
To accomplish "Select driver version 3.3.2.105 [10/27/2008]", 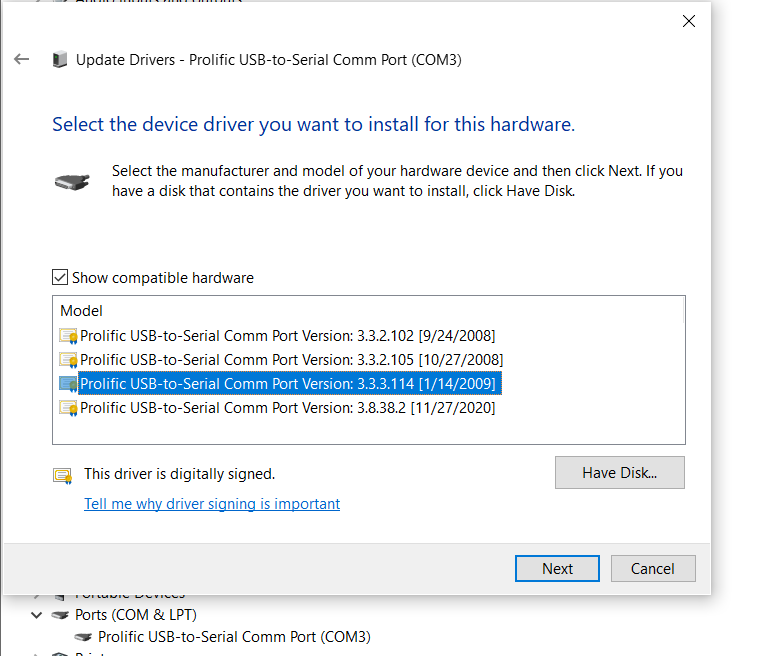I will pyautogui.click(x=292, y=360).
